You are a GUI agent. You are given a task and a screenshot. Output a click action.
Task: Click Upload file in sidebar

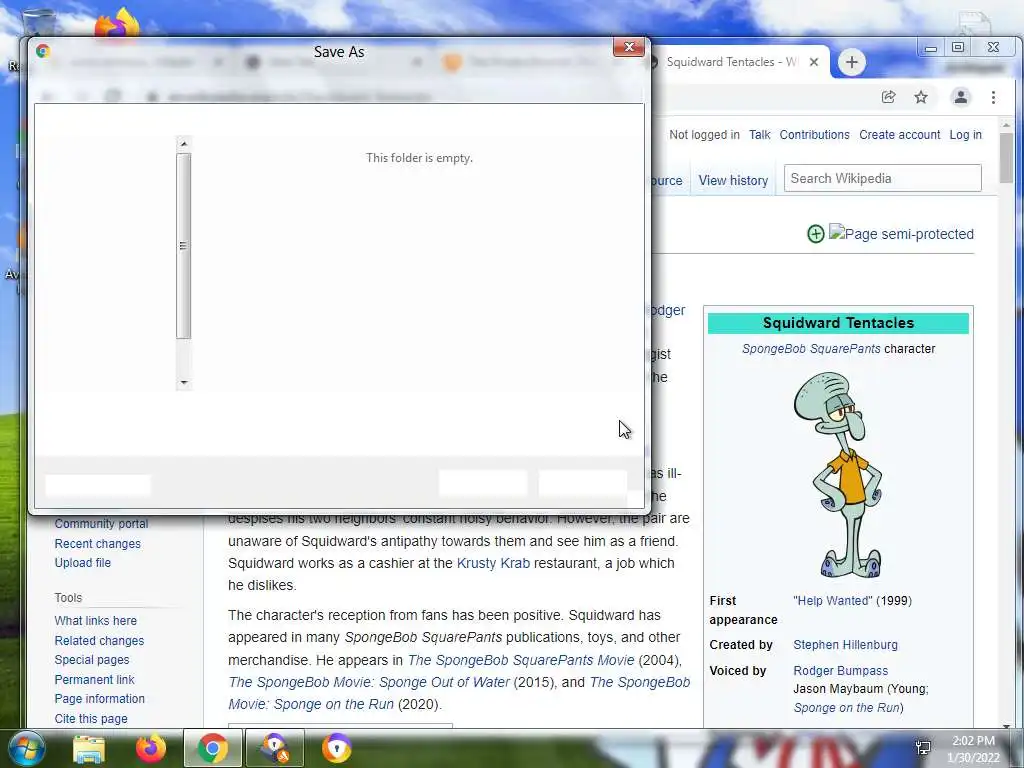point(82,563)
